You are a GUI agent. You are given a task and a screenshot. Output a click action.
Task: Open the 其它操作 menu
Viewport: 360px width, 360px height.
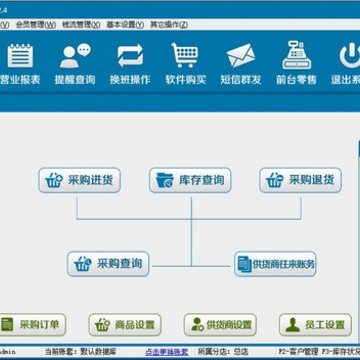pos(169,25)
